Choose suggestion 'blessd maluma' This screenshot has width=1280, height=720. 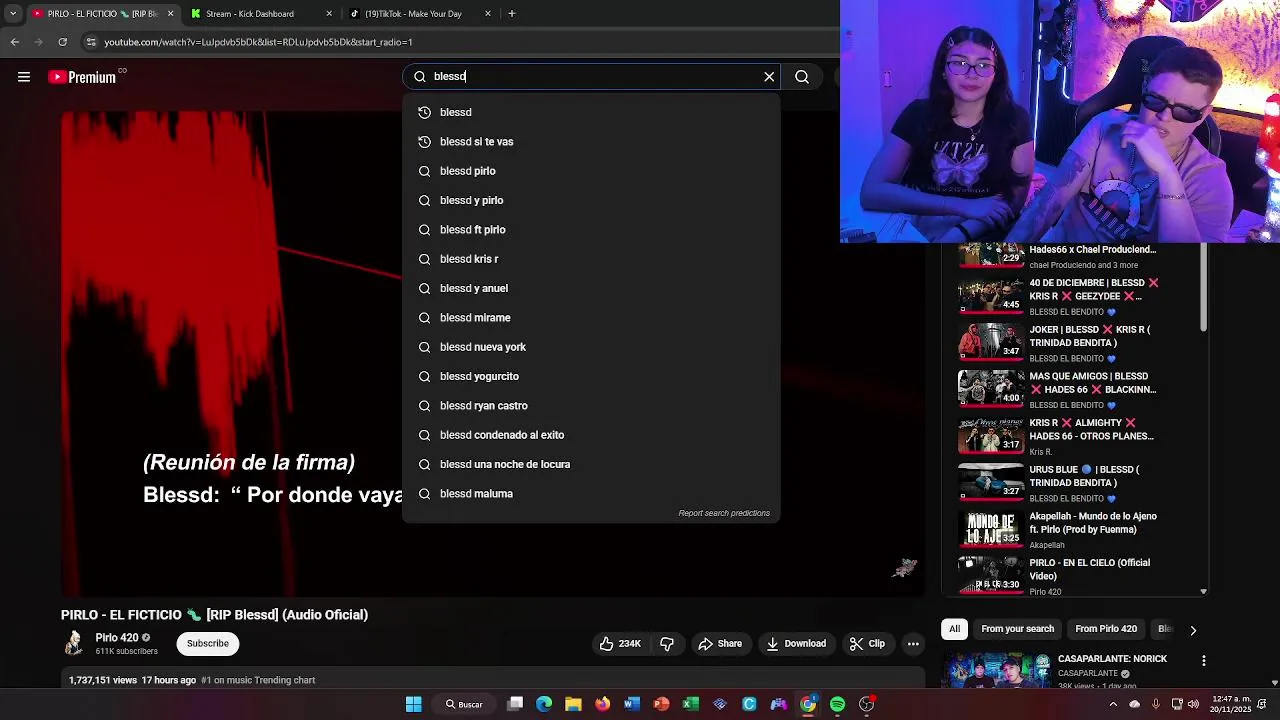[x=591, y=494]
